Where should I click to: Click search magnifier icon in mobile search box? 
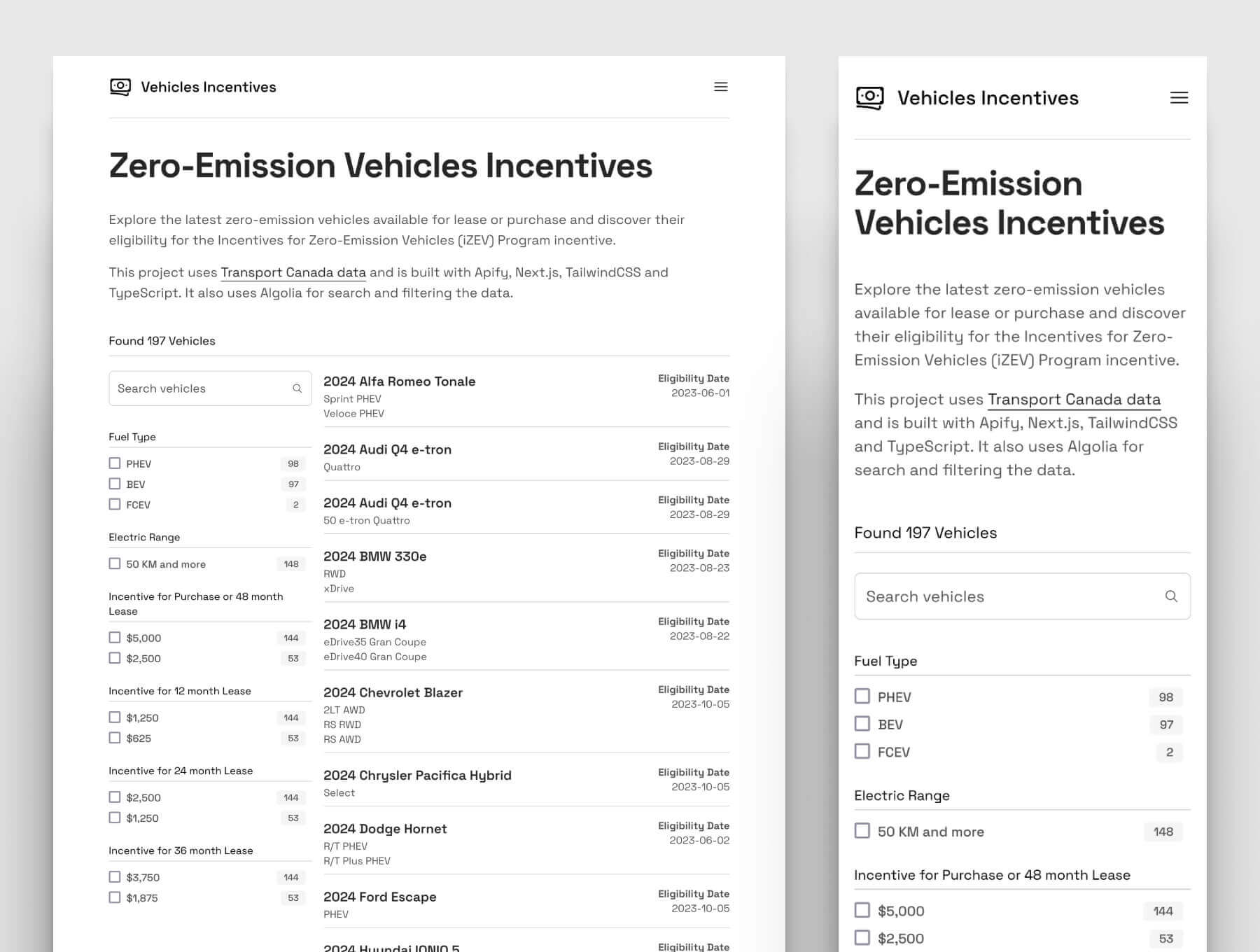coord(1171,596)
